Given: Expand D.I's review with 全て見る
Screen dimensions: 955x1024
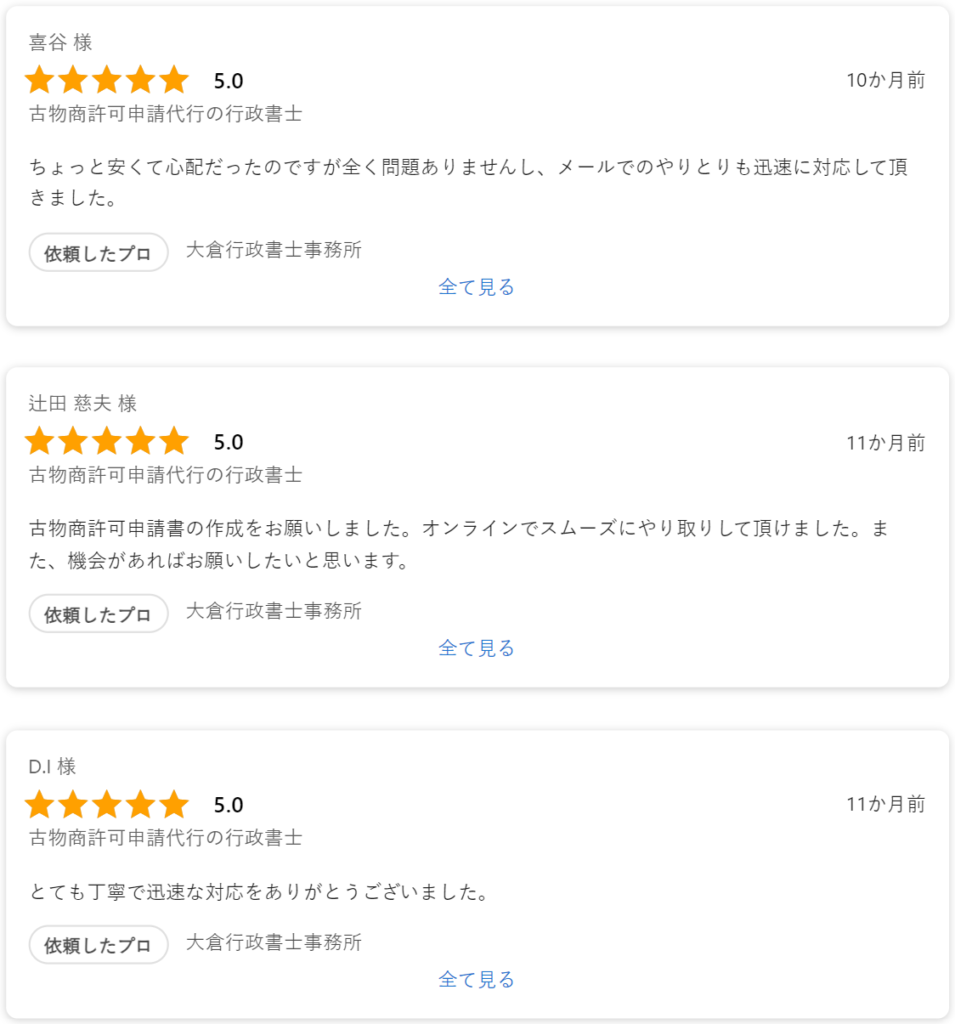Looking at the screenshot, I should click(476, 979).
